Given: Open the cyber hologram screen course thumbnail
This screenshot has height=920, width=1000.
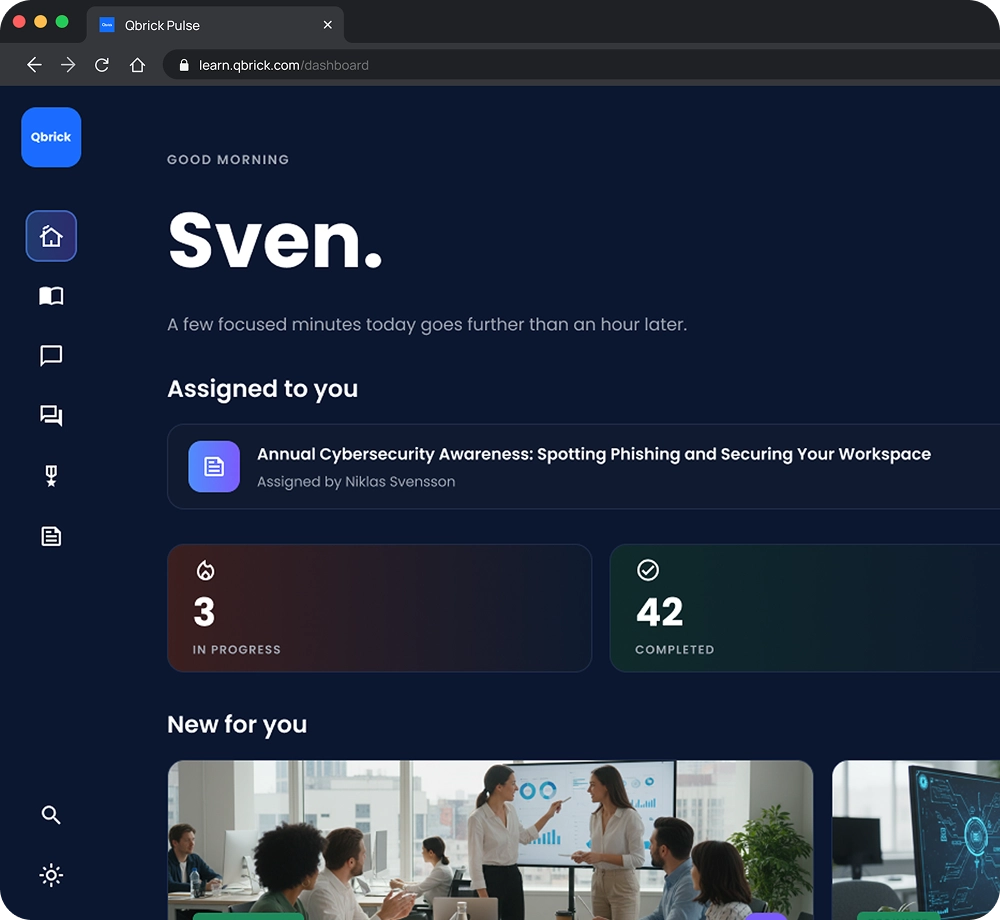Looking at the screenshot, I should point(916,840).
